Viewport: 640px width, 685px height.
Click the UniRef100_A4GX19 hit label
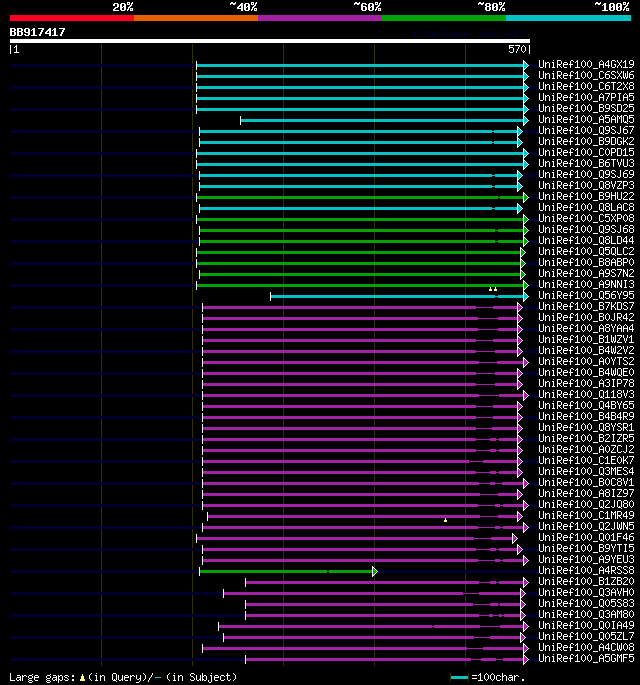(586, 64)
